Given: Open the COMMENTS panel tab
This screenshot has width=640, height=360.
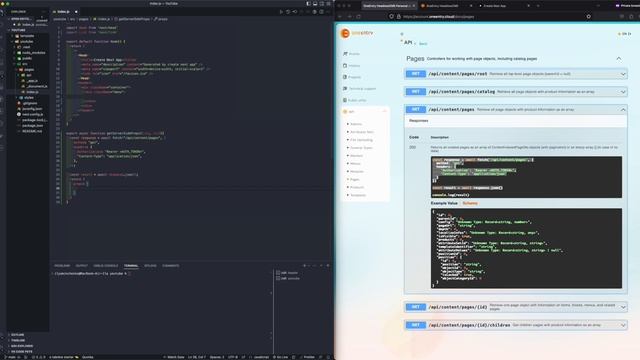Looking at the screenshot, I should (x=171, y=266).
